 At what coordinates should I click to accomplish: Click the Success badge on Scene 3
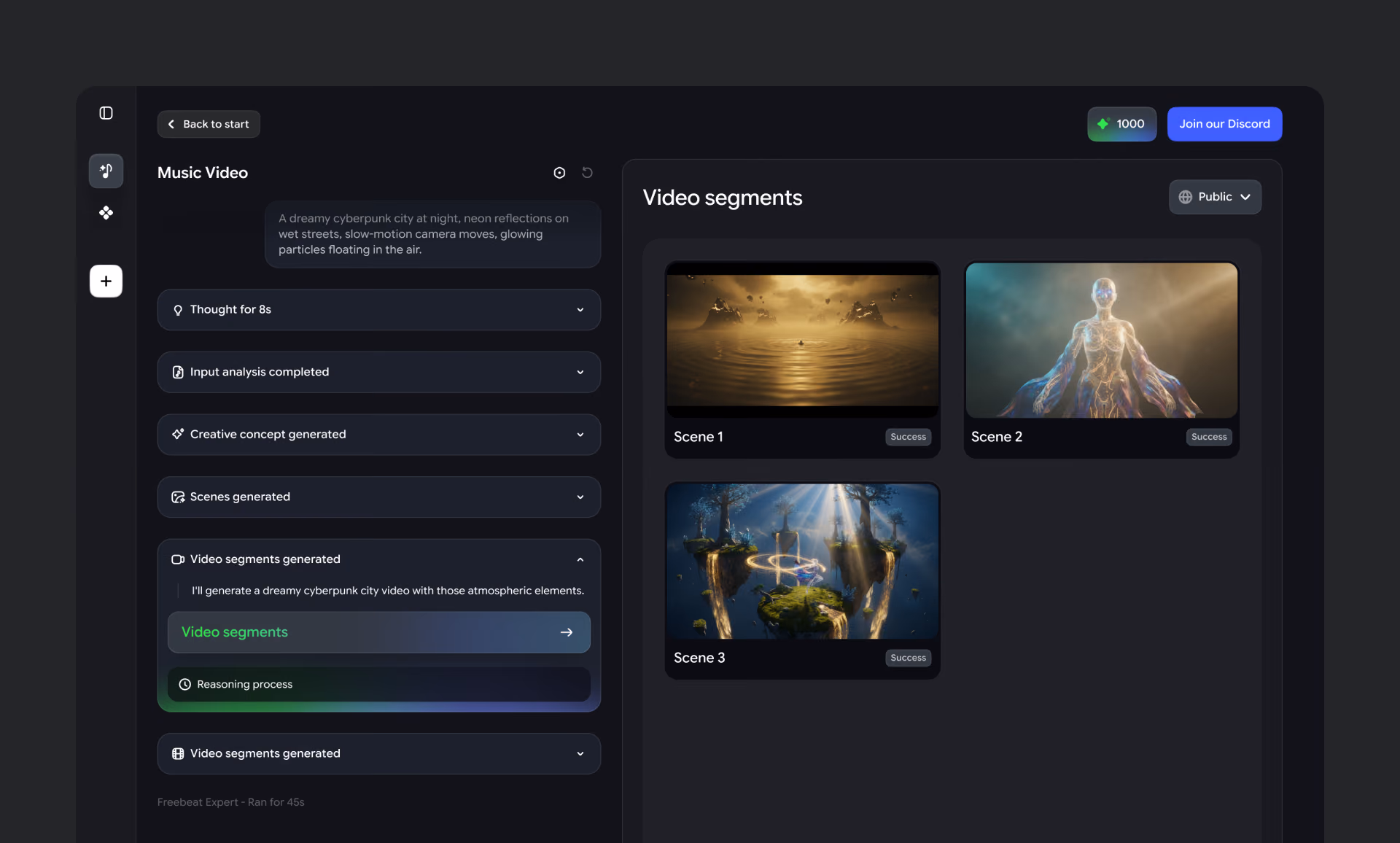point(908,658)
